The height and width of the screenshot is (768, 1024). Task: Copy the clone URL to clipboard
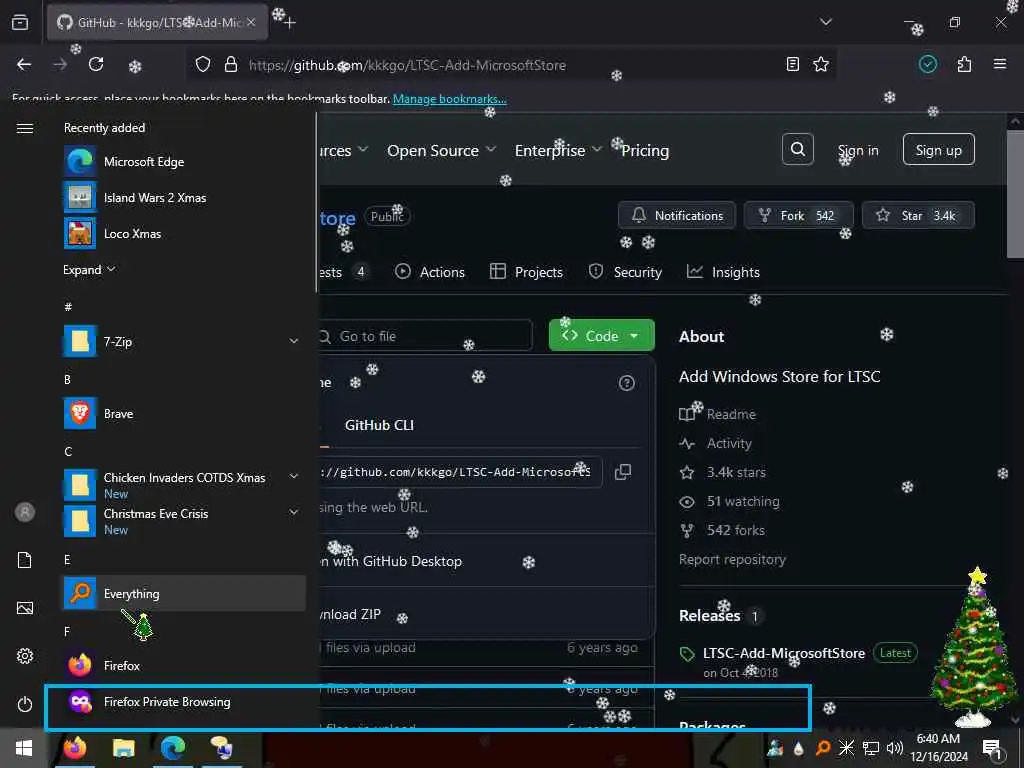(x=622, y=472)
